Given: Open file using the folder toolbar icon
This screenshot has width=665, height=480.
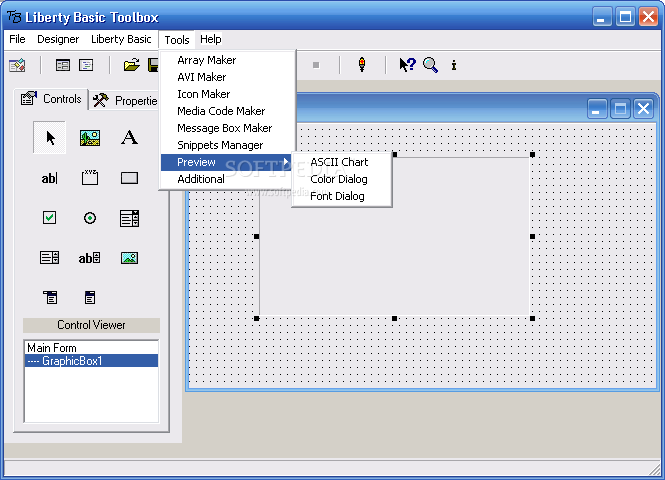Looking at the screenshot, I should click(131, 65).
